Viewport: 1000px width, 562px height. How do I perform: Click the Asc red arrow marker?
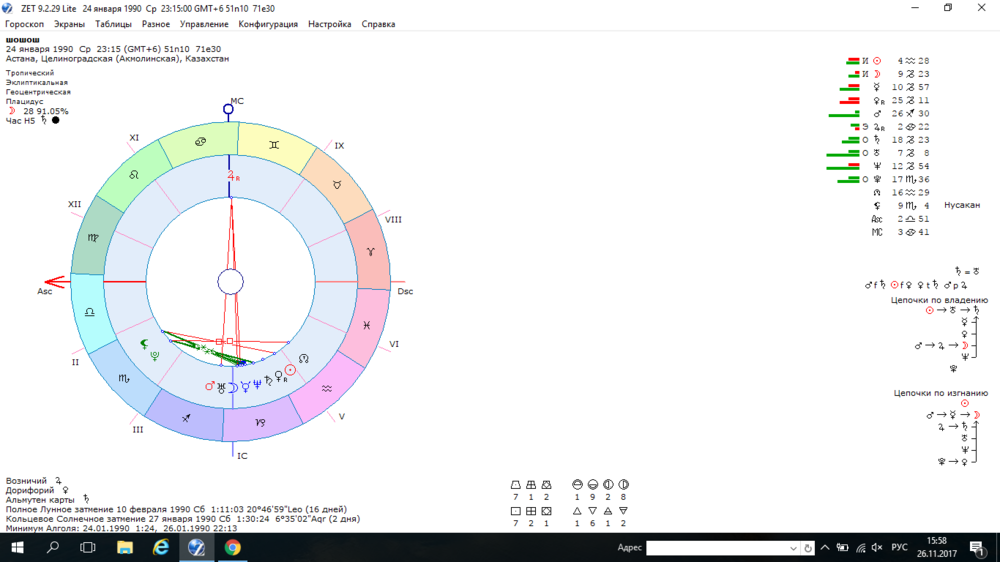point(55,281)
